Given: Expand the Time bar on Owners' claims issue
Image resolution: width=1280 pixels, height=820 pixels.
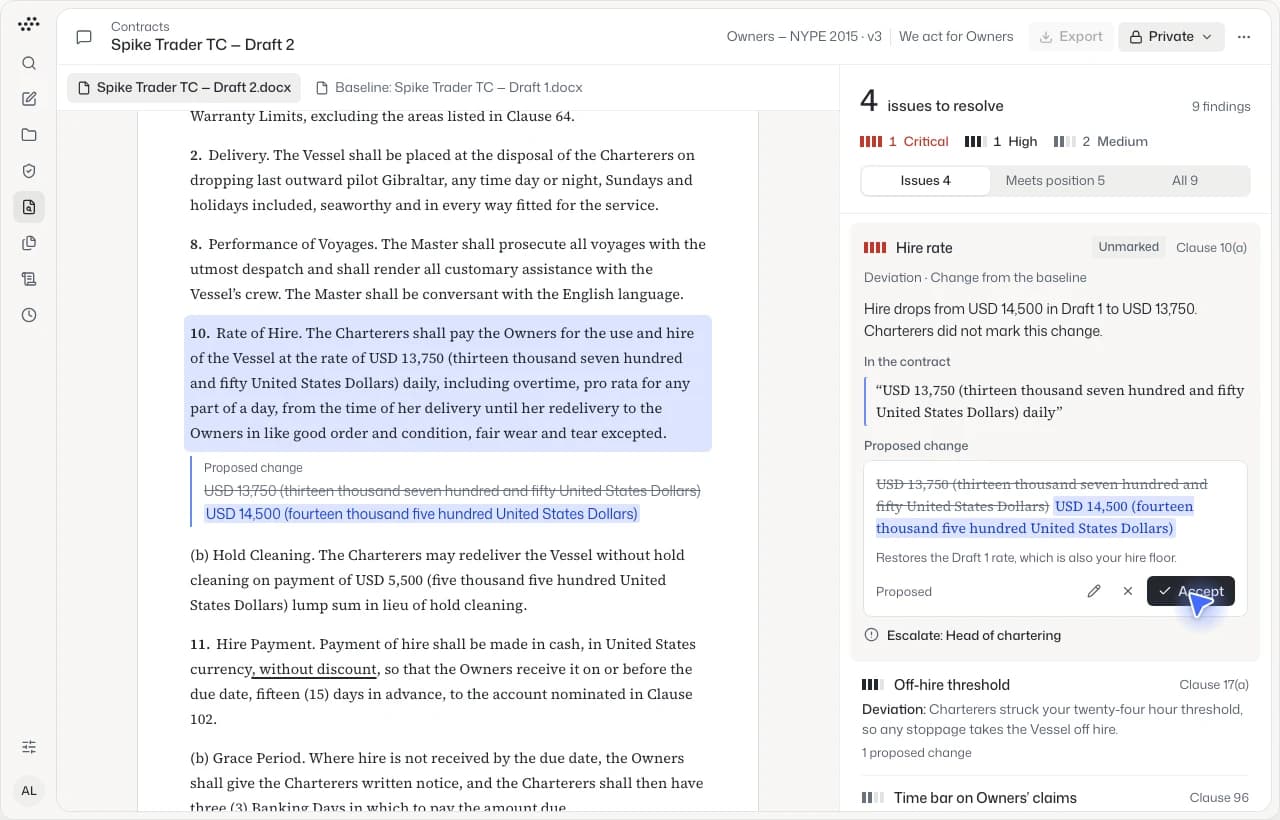Looking at the screenshot, I should (x=1055, y=797).
